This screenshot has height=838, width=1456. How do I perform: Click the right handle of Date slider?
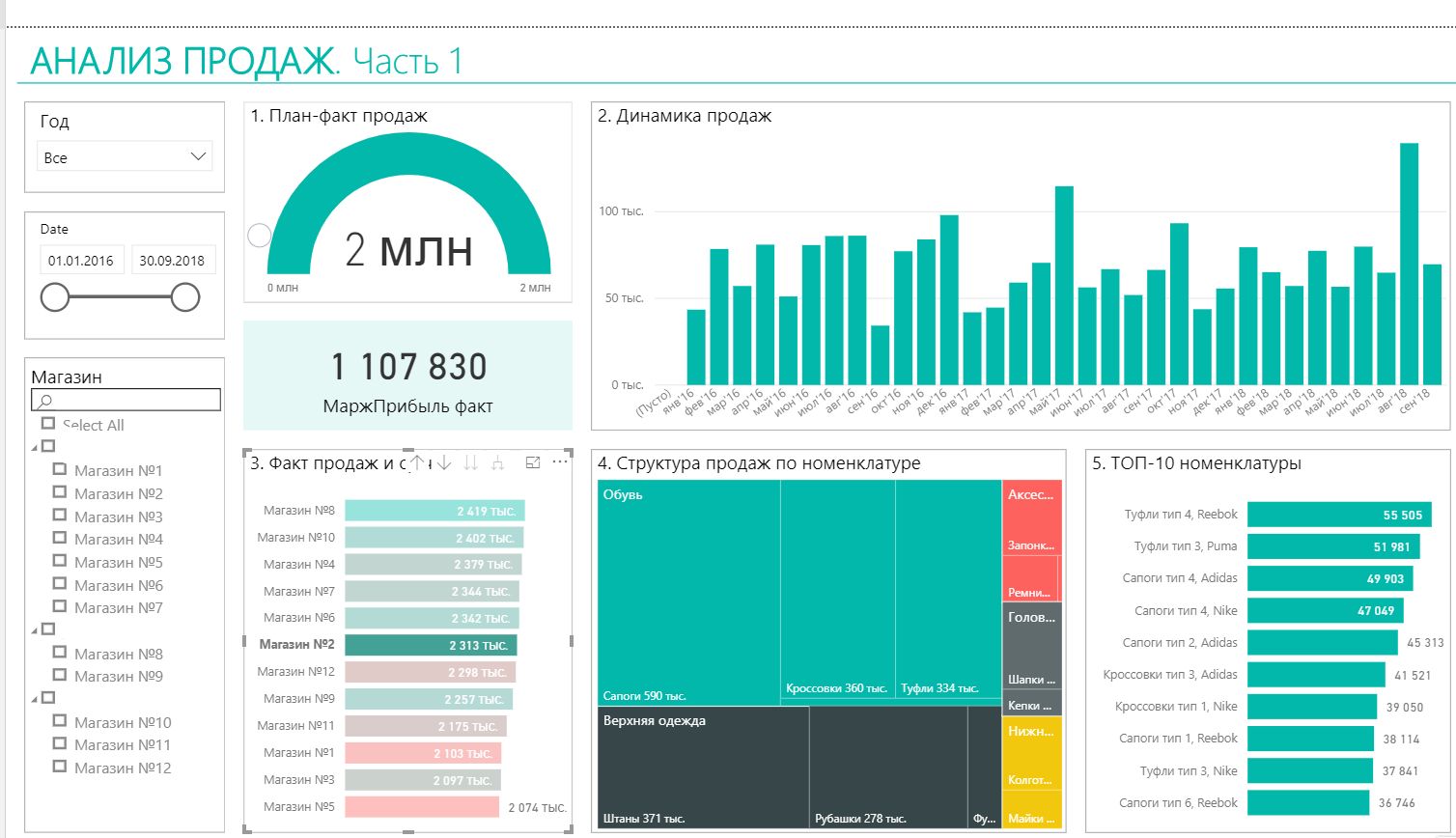point(185,297)
